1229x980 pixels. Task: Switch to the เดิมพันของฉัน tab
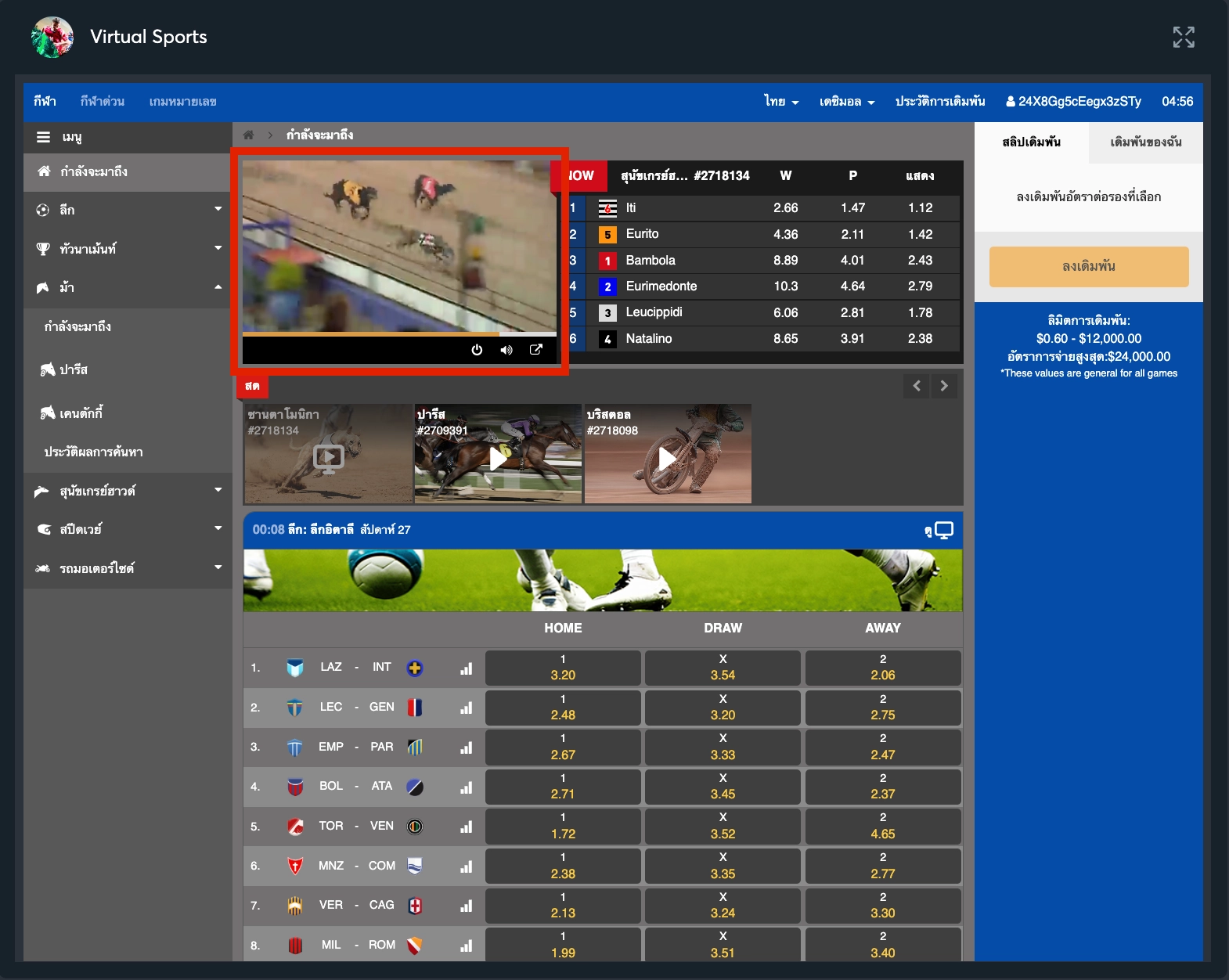tap(1145, 142)
